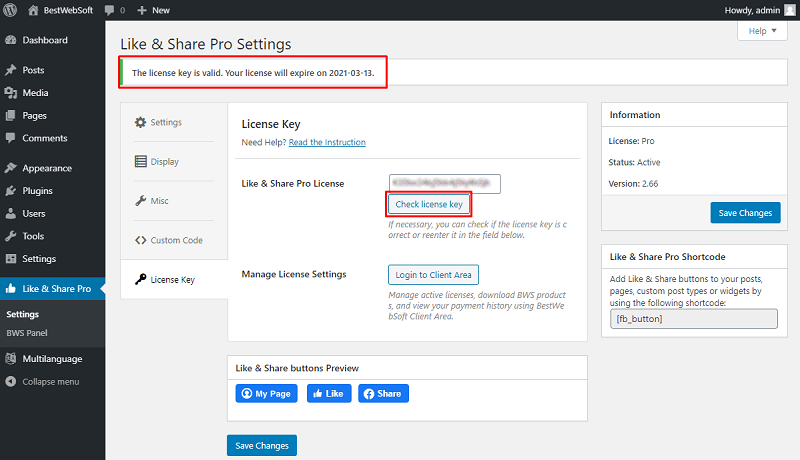This screenshot has height=460, width=800.
Task: Expand the Help dropdown
Action: pos(762,31)
